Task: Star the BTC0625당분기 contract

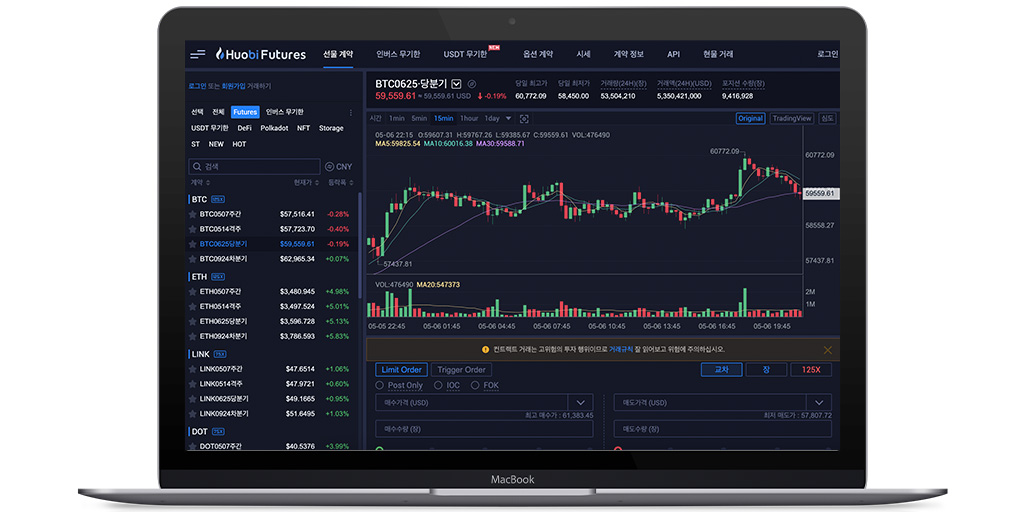Action: pos(193,244)
